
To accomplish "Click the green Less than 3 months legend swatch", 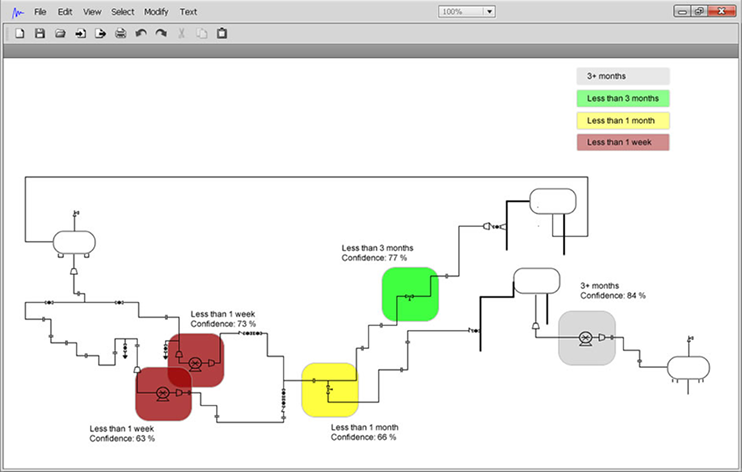I will 623,98.
